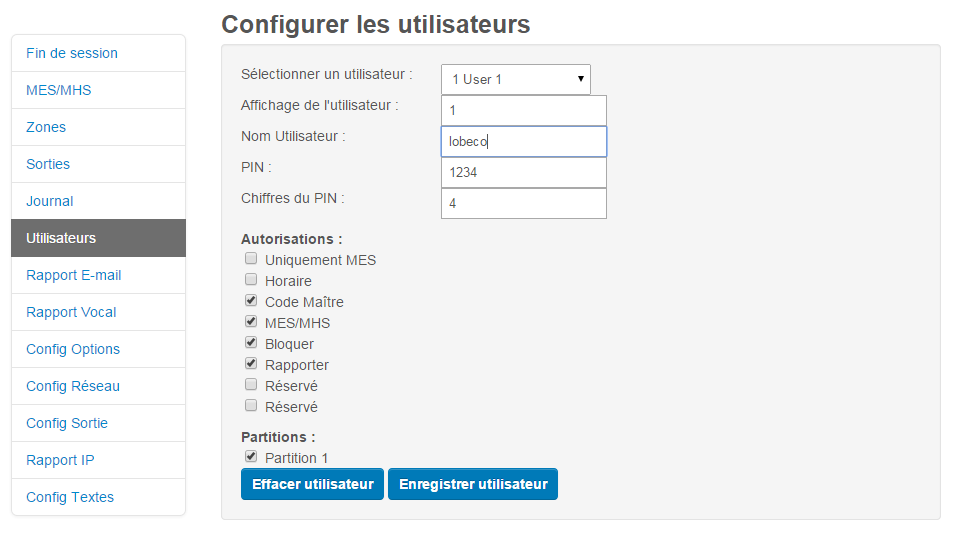The image size is (955, 536).
Task: Navigate to Config Textes
Action: point(99,497)
